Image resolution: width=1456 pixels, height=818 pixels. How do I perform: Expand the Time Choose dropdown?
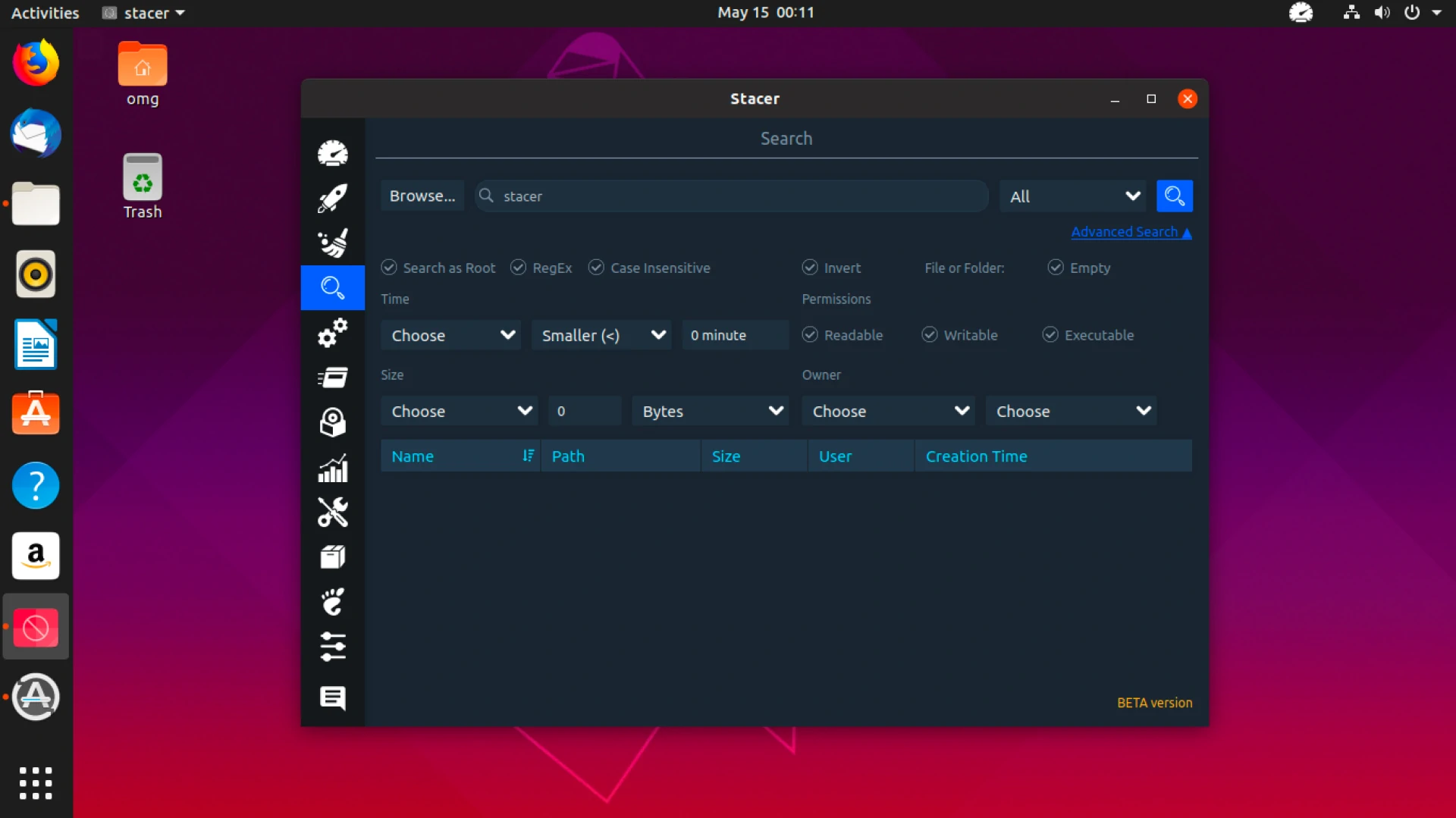[x=451, y=335]
